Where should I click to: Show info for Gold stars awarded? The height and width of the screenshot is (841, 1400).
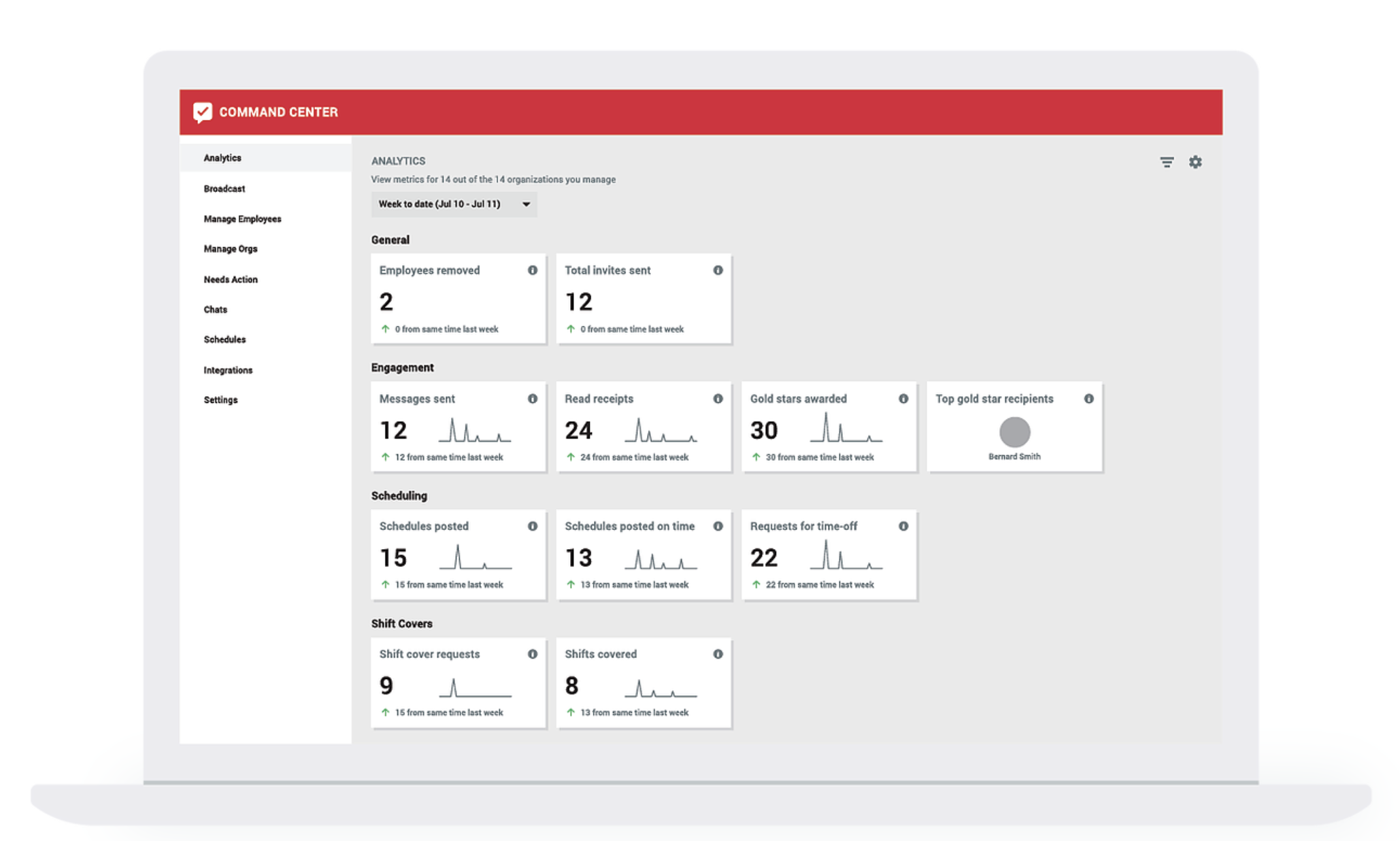(903, 399)
